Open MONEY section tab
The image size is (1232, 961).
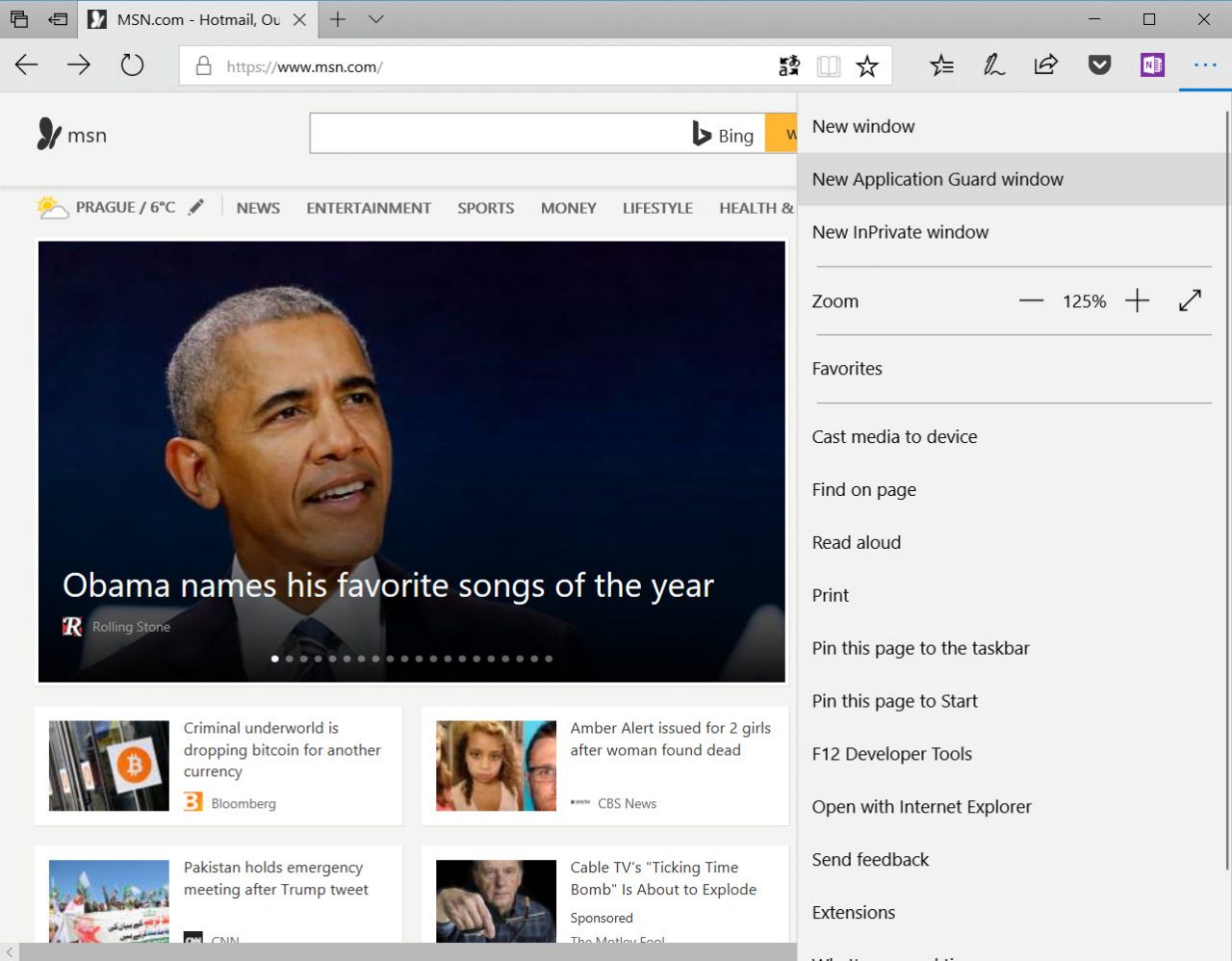pyautogui.click(x=568, y=208)
